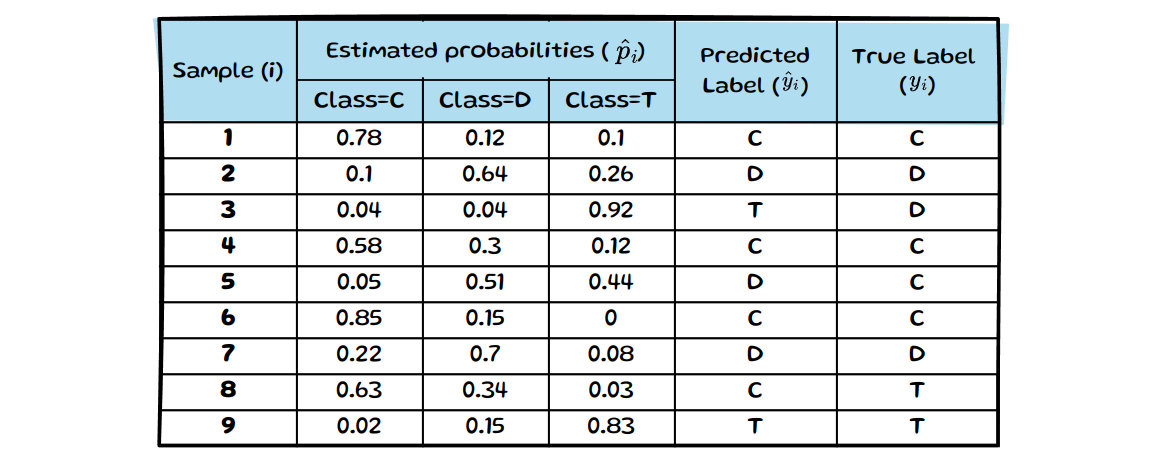Select the 0.78 probability cell

click(x=360, y=138)
